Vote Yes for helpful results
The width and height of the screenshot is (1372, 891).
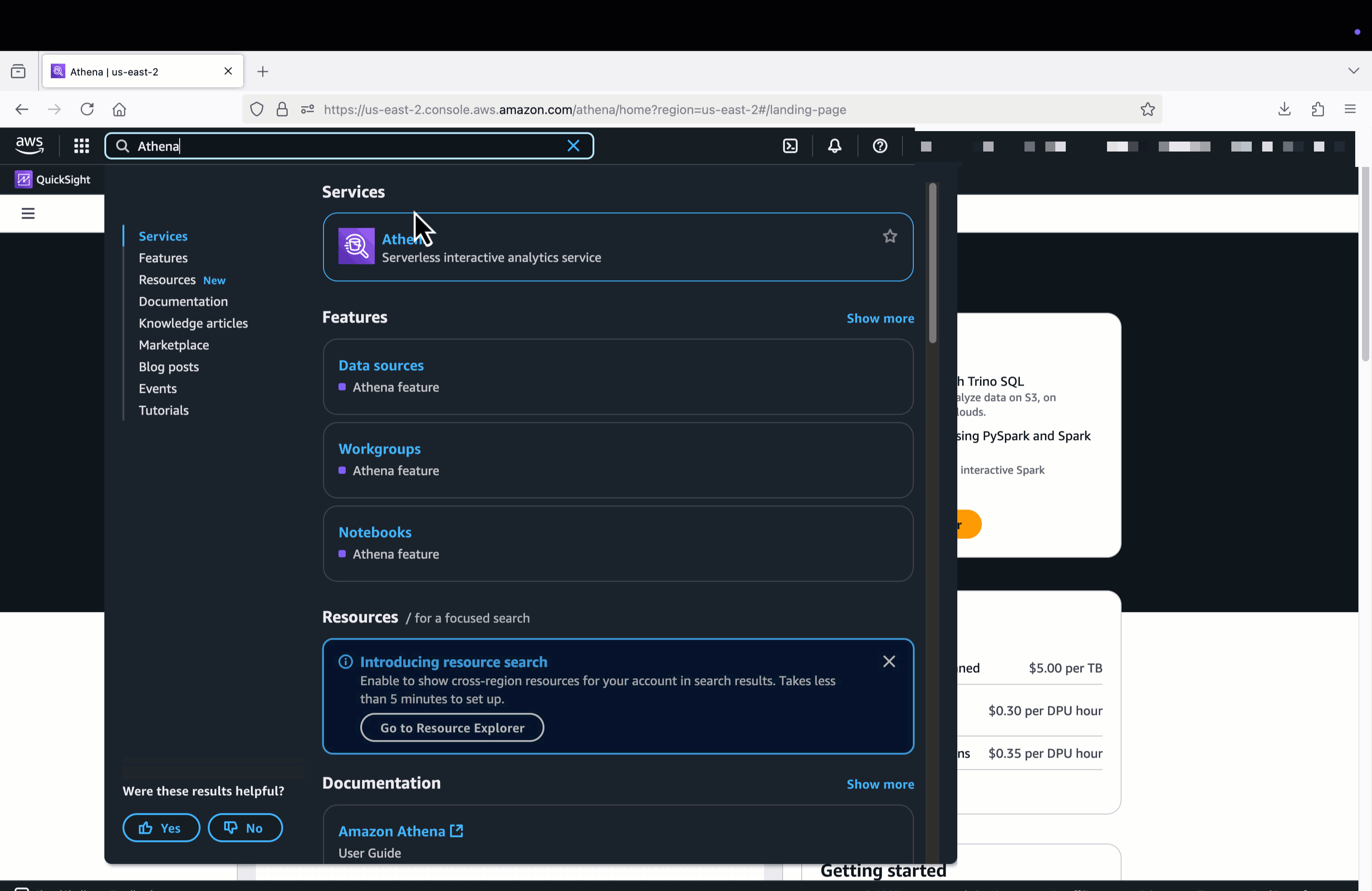point(161,827)
